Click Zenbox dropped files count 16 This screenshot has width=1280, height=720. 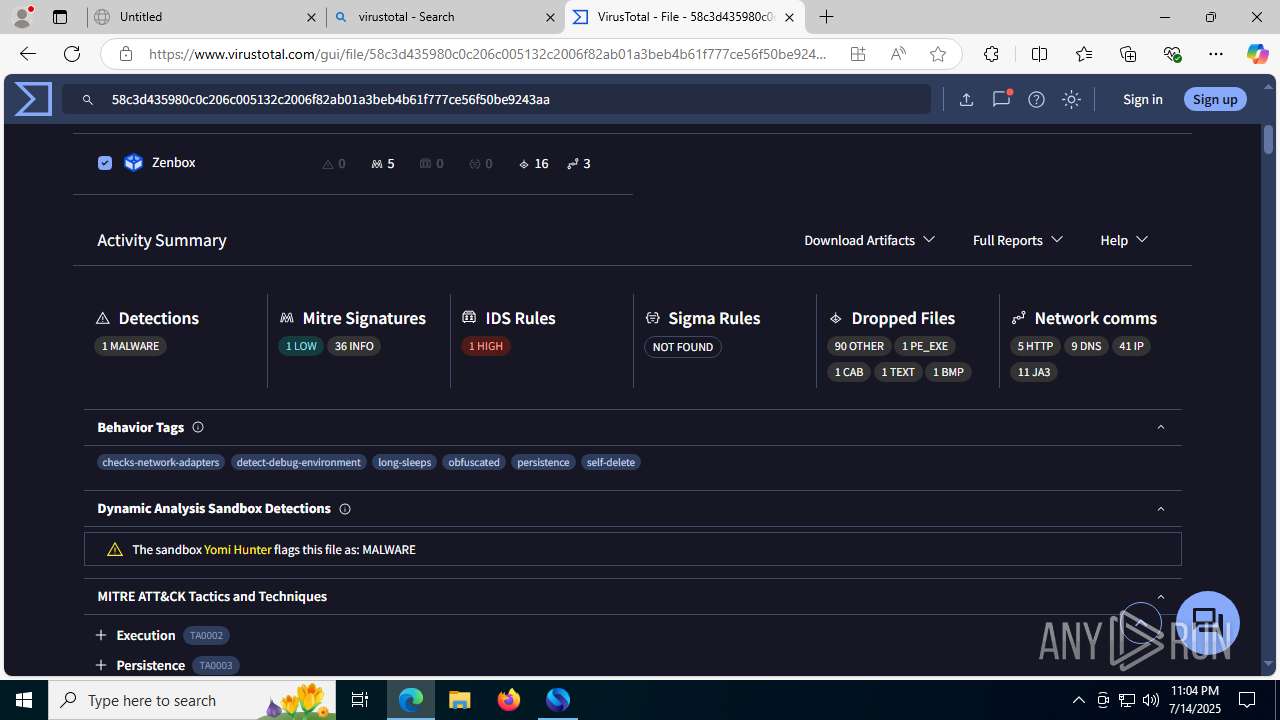(x=533, y=163)
